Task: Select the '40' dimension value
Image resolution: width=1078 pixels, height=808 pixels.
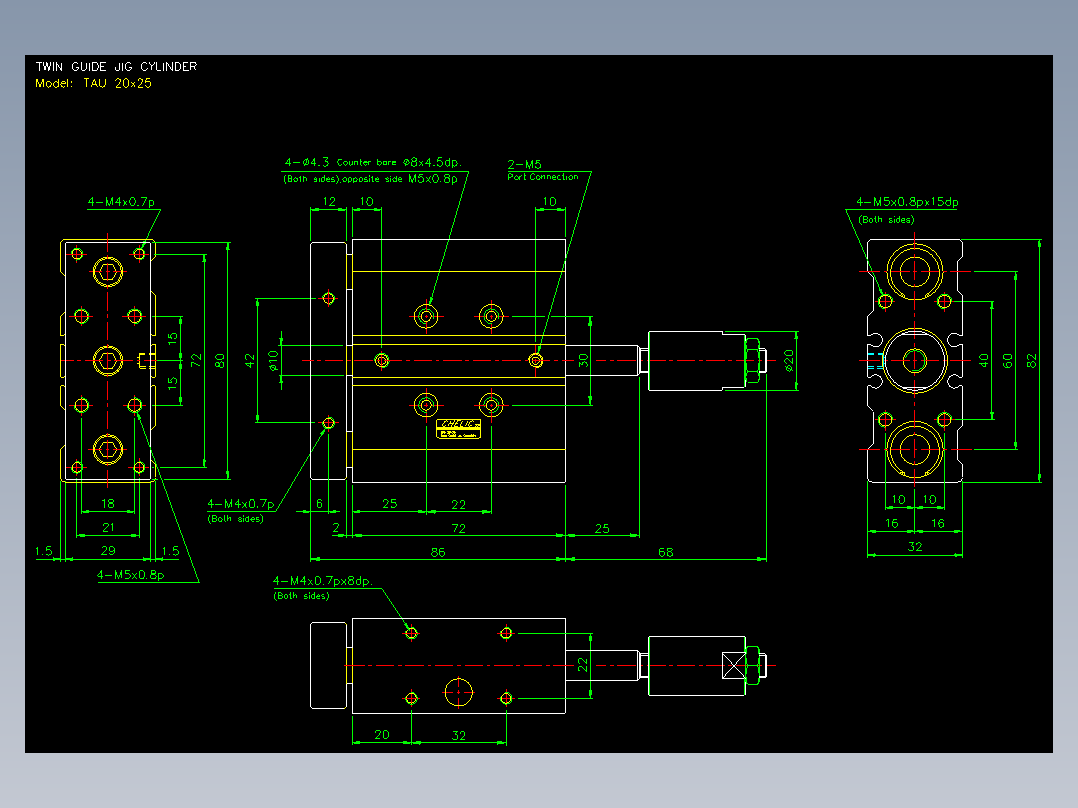Action: pos(984,360)
